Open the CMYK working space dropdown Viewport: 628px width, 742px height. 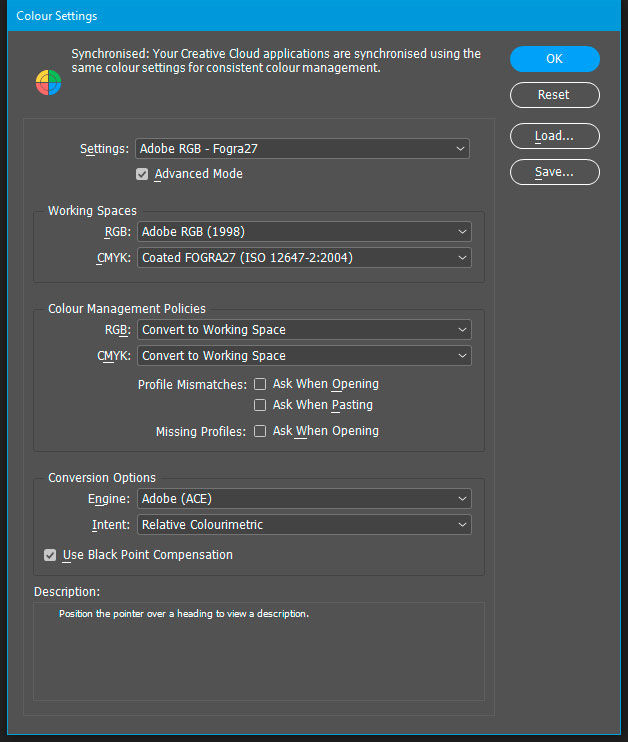(x=304, y=257)
